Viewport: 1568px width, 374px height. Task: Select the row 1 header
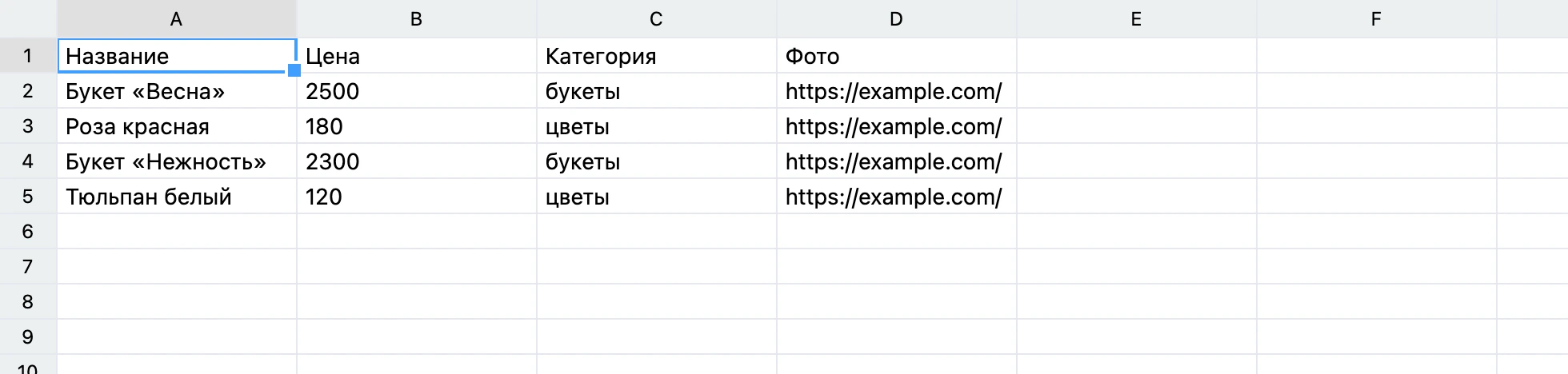(28, 56)
